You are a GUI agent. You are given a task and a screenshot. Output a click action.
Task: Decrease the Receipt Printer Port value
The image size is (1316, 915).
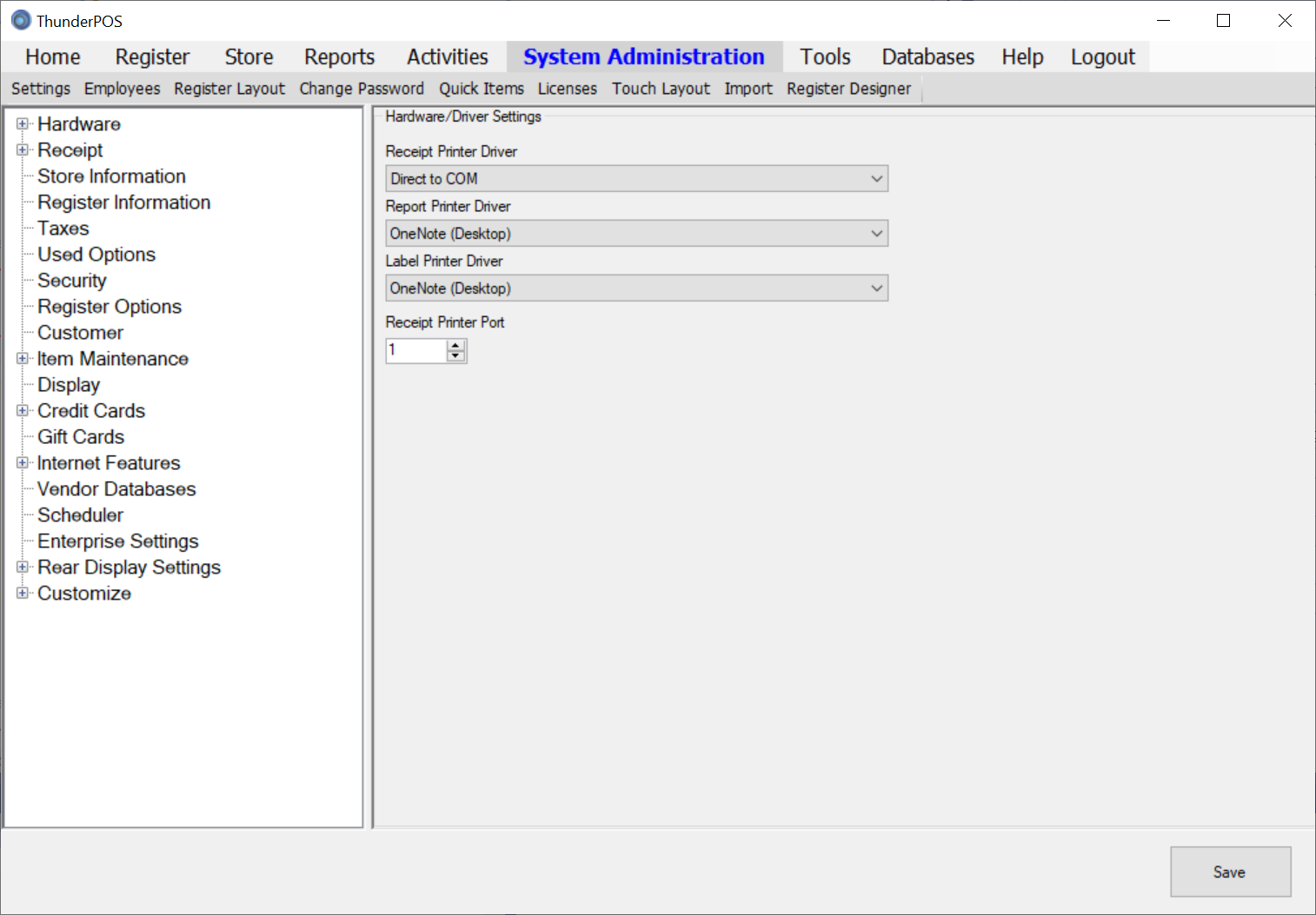pos(455,356)
